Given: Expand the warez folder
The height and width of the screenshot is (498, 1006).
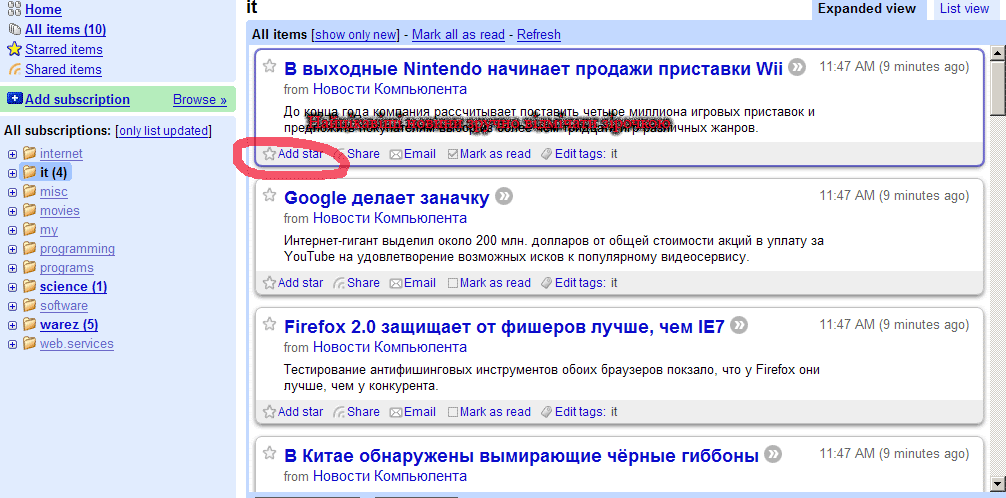Looking at the screenshot, I should point(12,325).
